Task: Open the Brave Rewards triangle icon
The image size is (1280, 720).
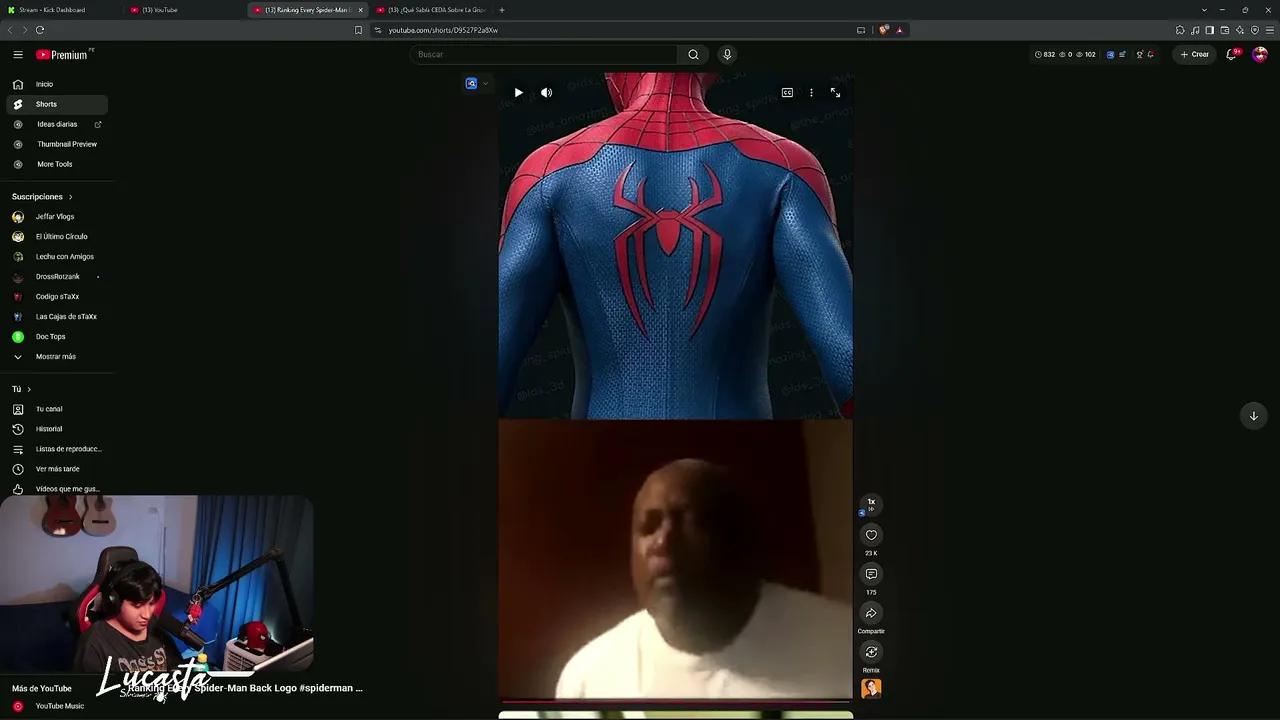Action: [899, 30]
